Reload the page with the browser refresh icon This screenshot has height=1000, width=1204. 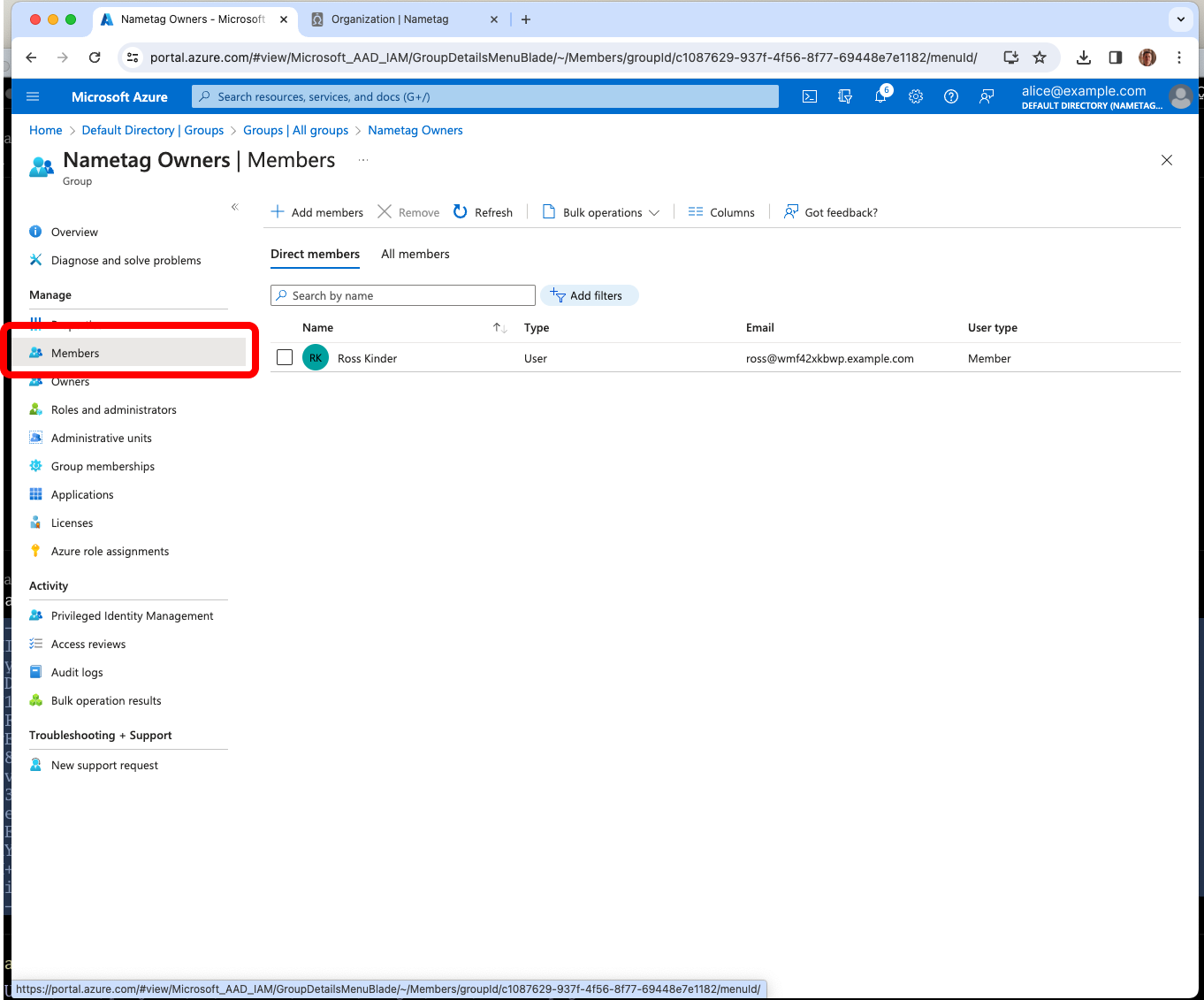point(95,57)
